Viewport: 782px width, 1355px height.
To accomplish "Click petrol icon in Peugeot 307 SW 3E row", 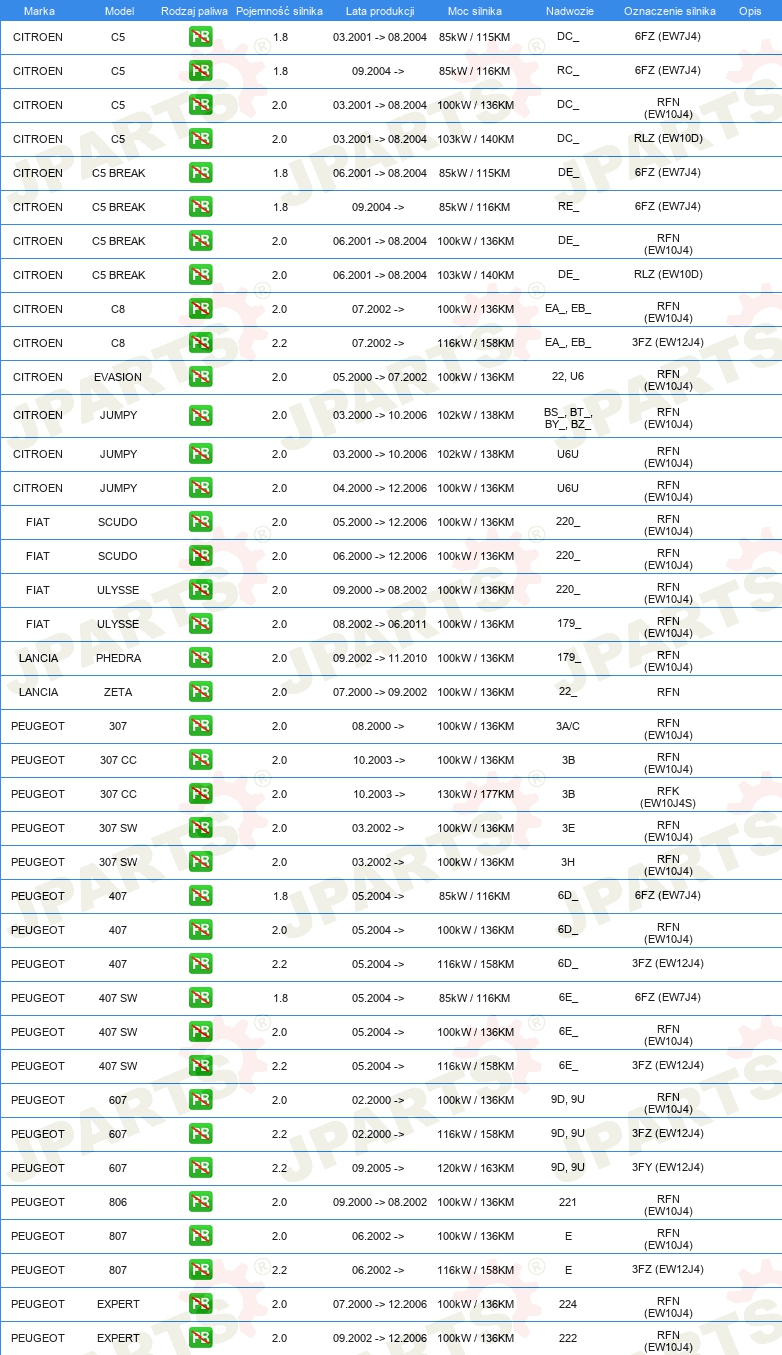I will [201, 828].
